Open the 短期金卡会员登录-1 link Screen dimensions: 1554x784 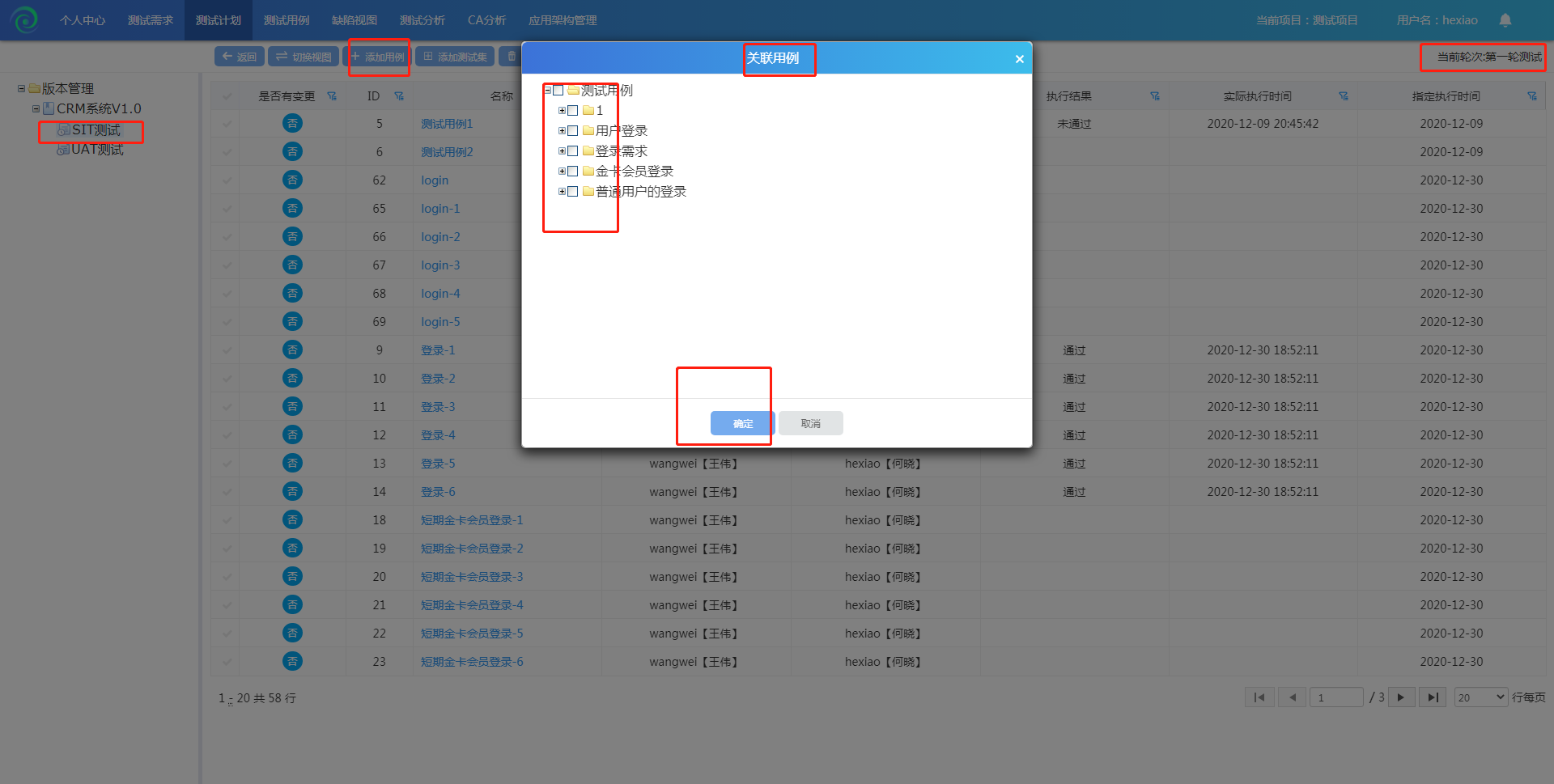(x=472, y=519)
